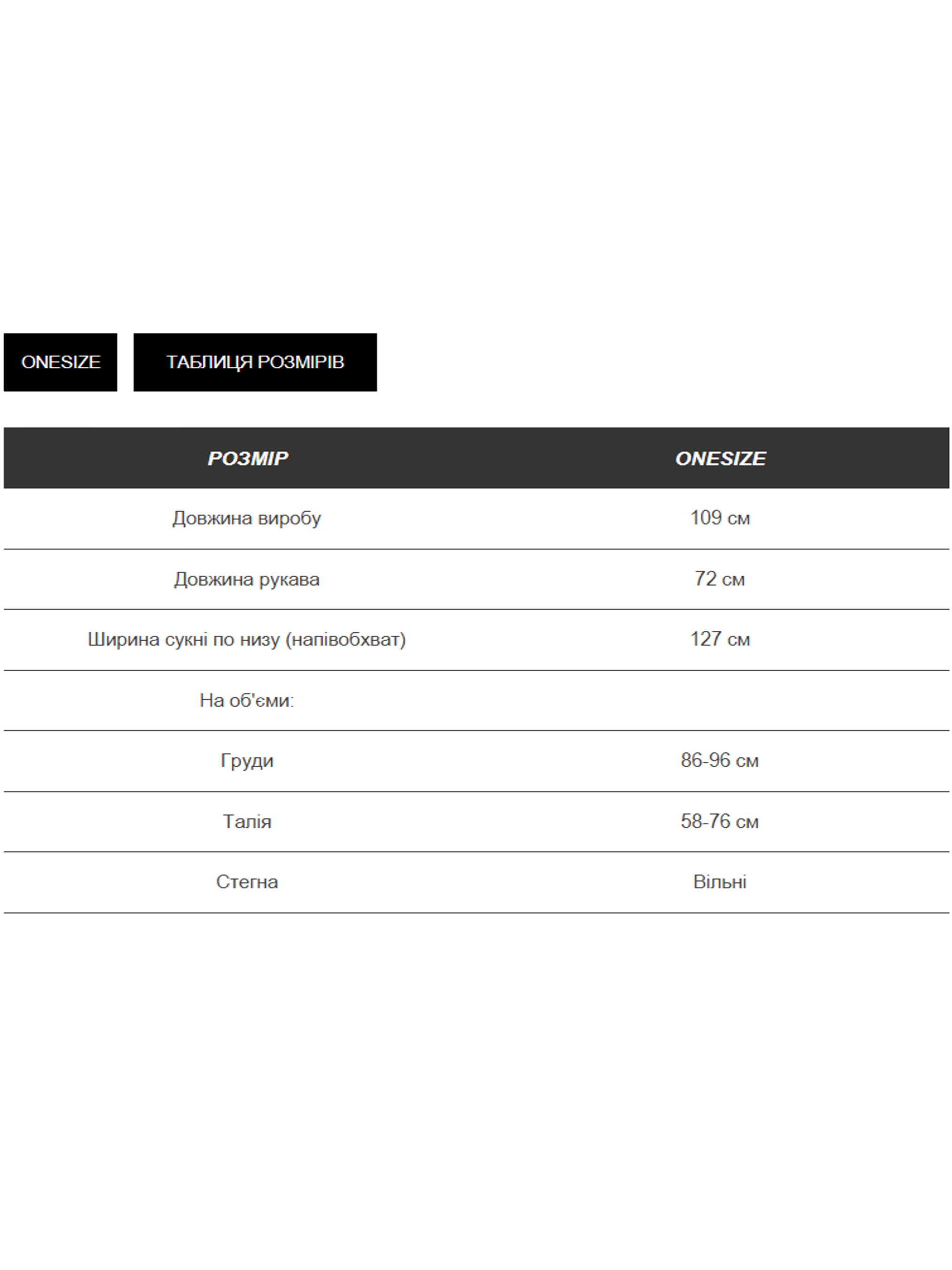Click the 127 см value
This screenshot has height=1270, width=952.
pos(720,640)
